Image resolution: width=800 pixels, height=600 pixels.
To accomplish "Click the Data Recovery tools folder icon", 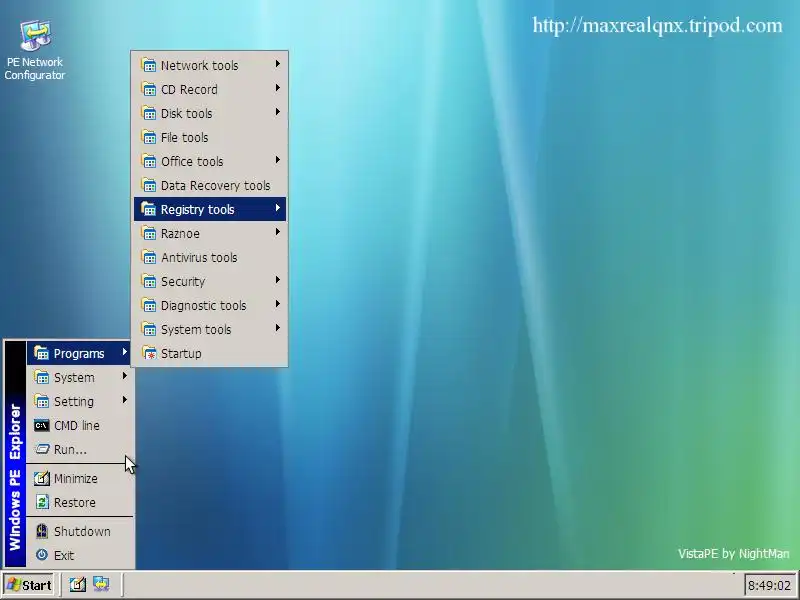I will (x=148, y=185).
